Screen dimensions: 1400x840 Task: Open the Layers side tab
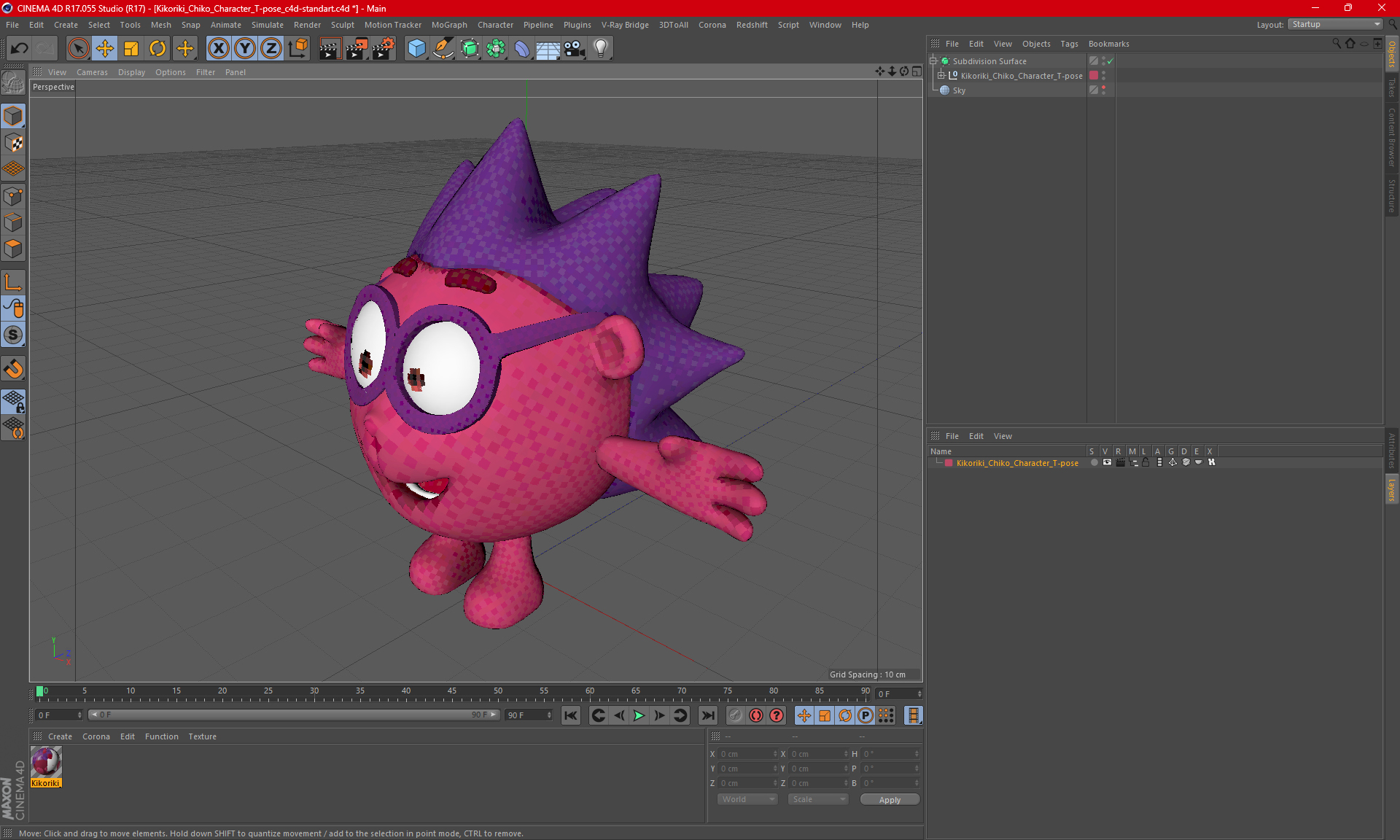coord(1392,489)
